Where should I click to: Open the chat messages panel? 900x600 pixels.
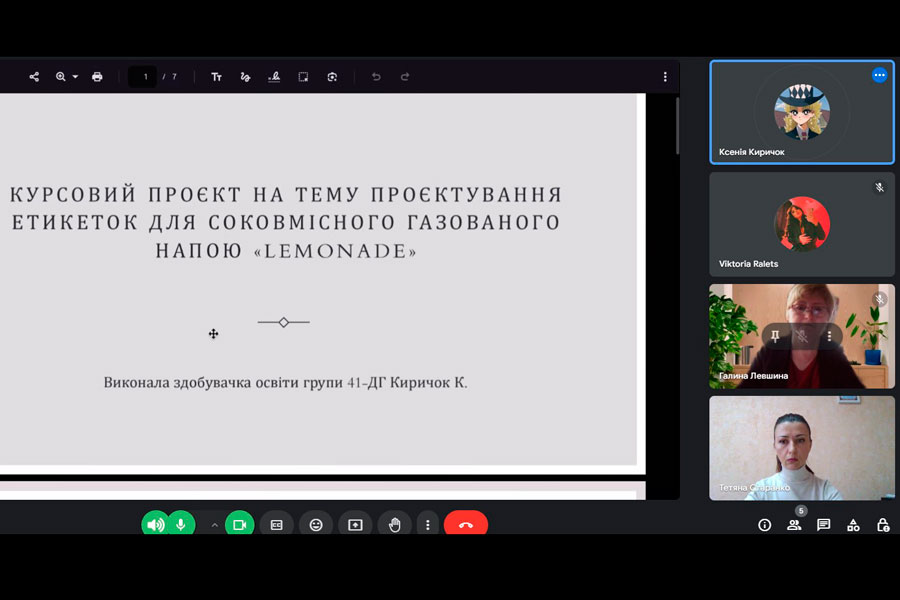click(824, 525)
